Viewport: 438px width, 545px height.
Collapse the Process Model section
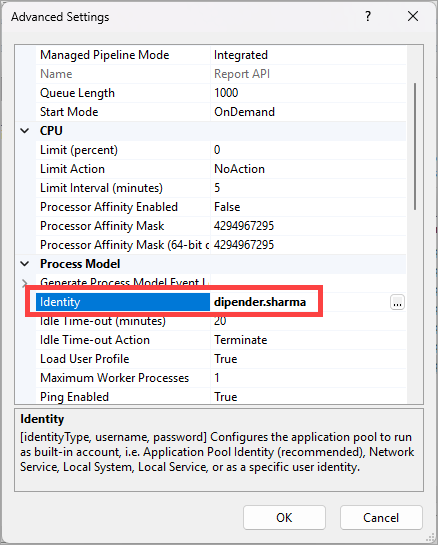pyautogui.click(x=25, y=264)
